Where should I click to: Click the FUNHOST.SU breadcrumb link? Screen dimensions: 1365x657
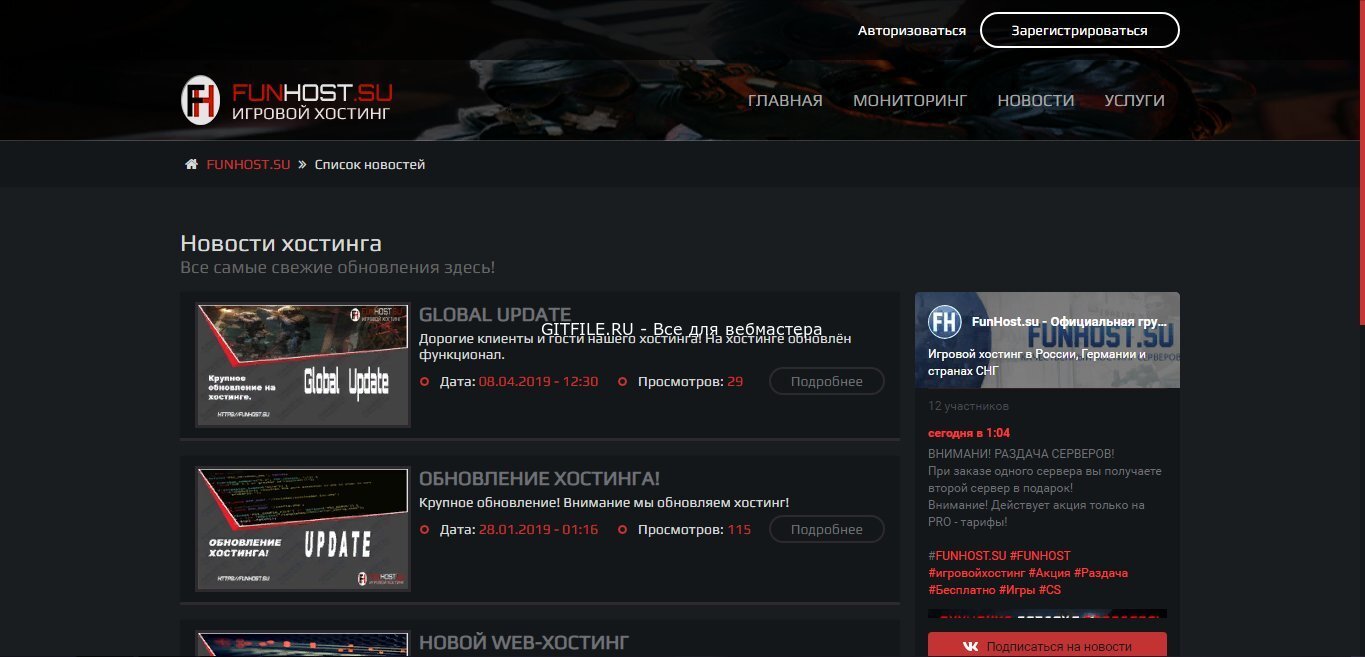[x=248, y=164]
